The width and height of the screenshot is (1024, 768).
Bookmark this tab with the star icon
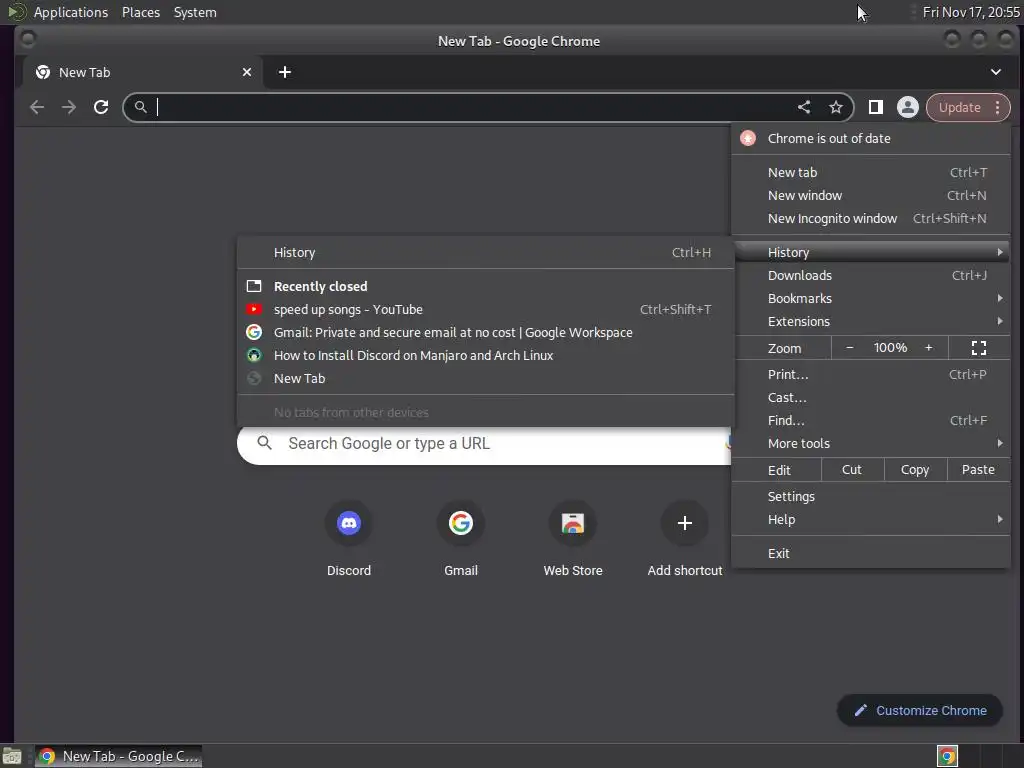836,107
